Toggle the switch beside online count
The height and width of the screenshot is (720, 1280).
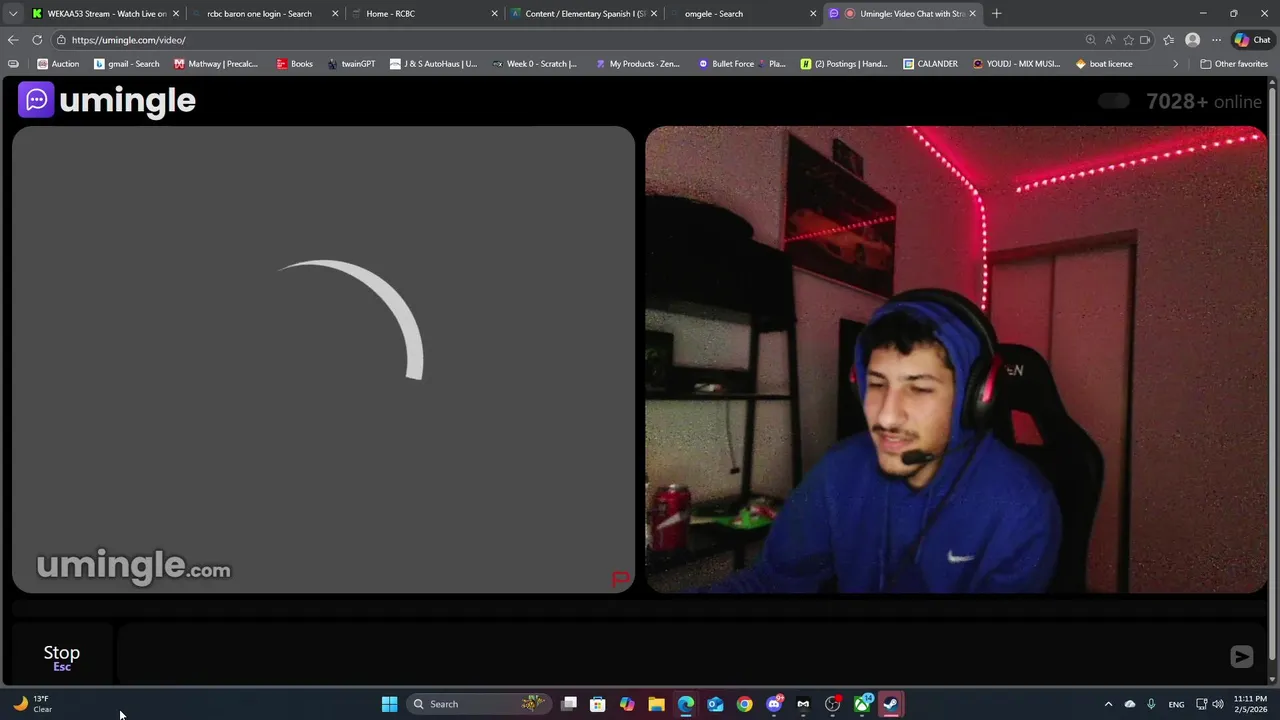pos(1113,101)
